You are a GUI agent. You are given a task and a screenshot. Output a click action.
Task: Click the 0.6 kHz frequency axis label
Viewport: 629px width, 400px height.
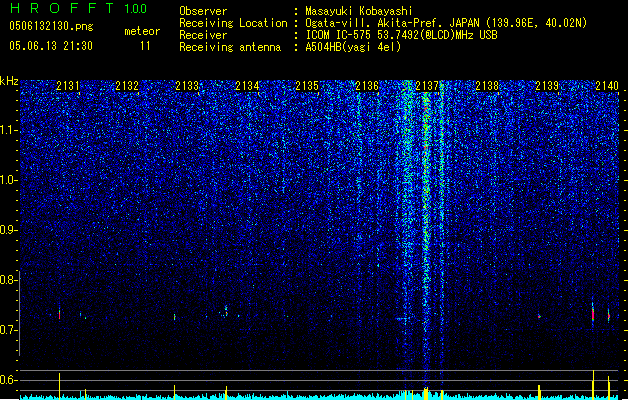[x=8, y=380]
